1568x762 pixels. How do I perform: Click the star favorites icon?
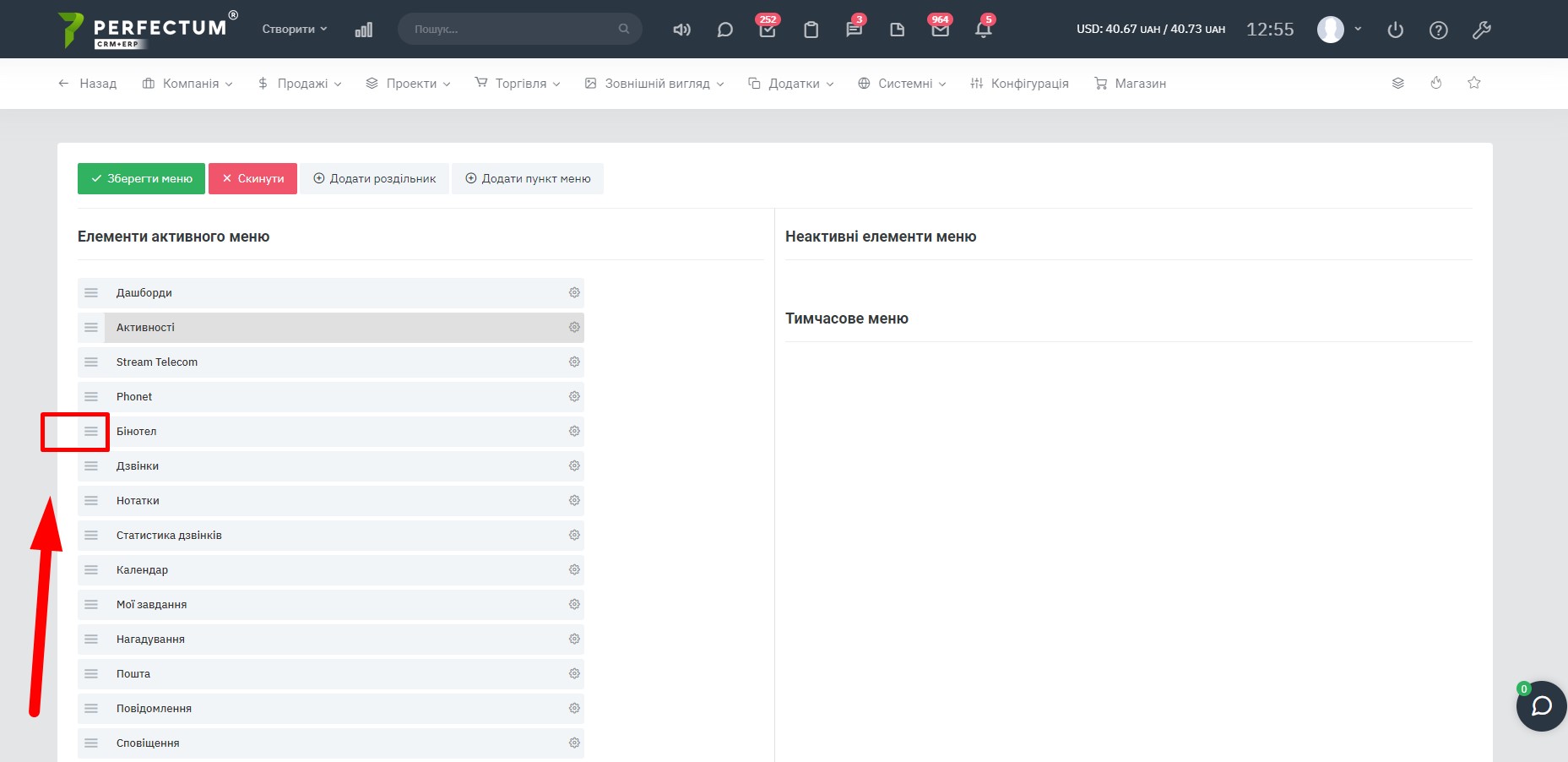(x=1474, y=83)
